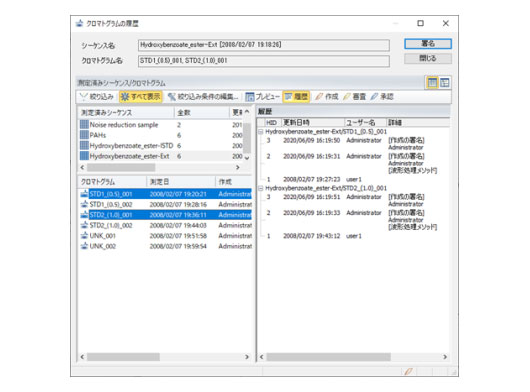Click the 承認 approval signature icon
The image size is (530, 392).
(382, 97)
